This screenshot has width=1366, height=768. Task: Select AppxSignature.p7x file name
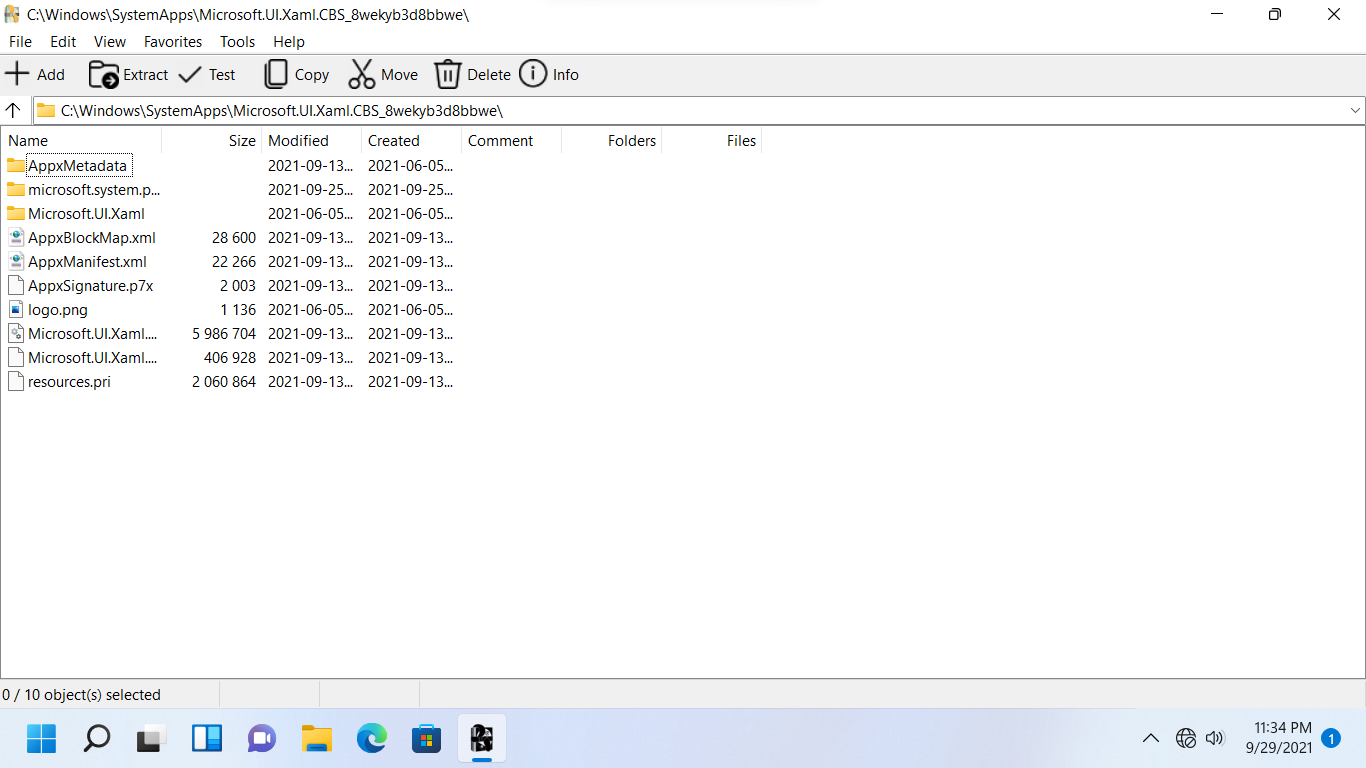pos(91,286)
